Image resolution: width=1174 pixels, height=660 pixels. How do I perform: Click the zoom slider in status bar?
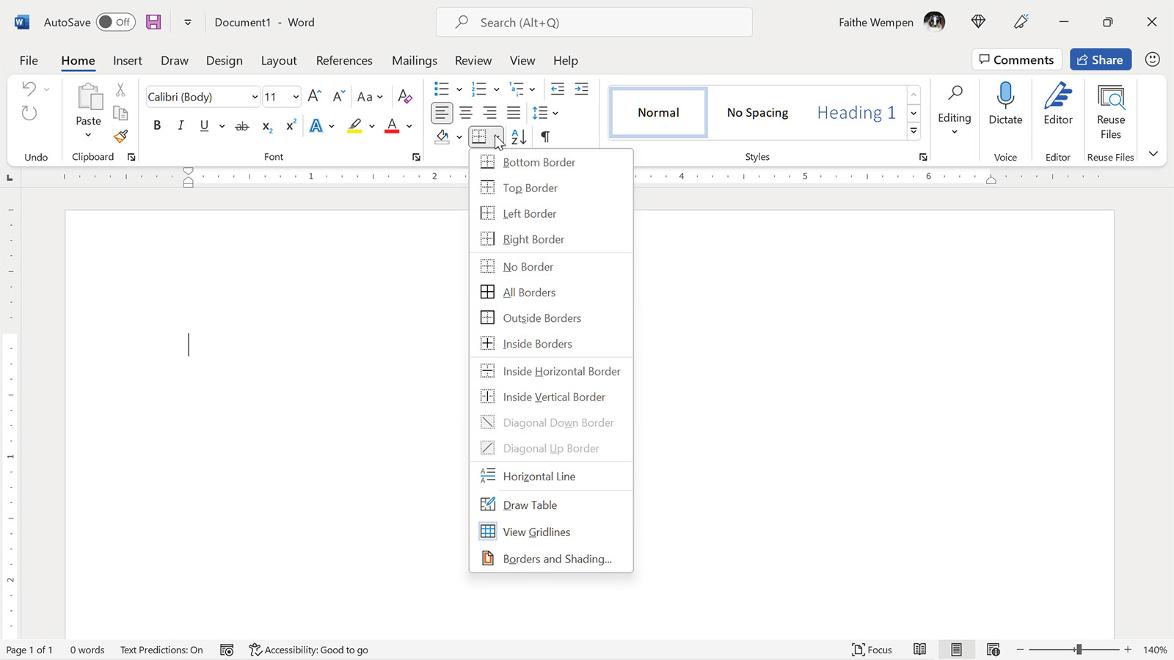point(1077,650)
